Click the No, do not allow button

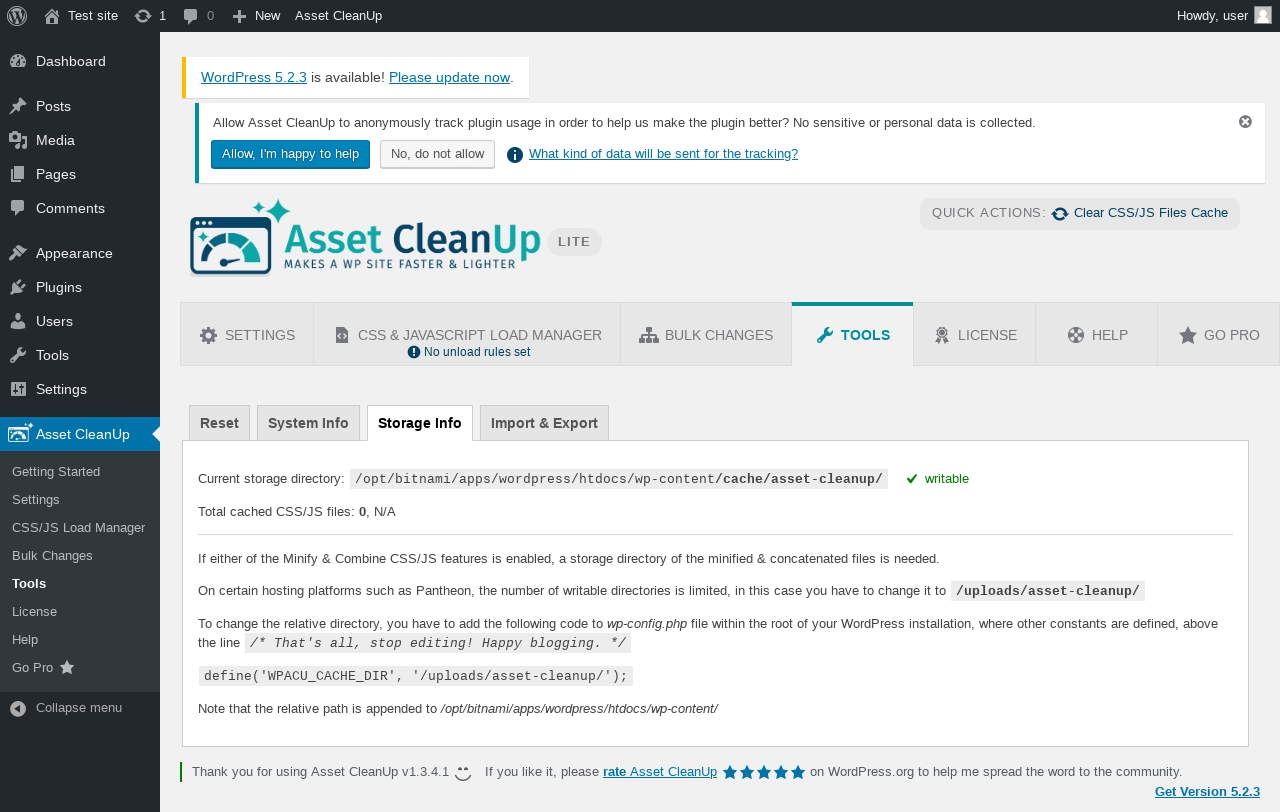pos(437,154)
